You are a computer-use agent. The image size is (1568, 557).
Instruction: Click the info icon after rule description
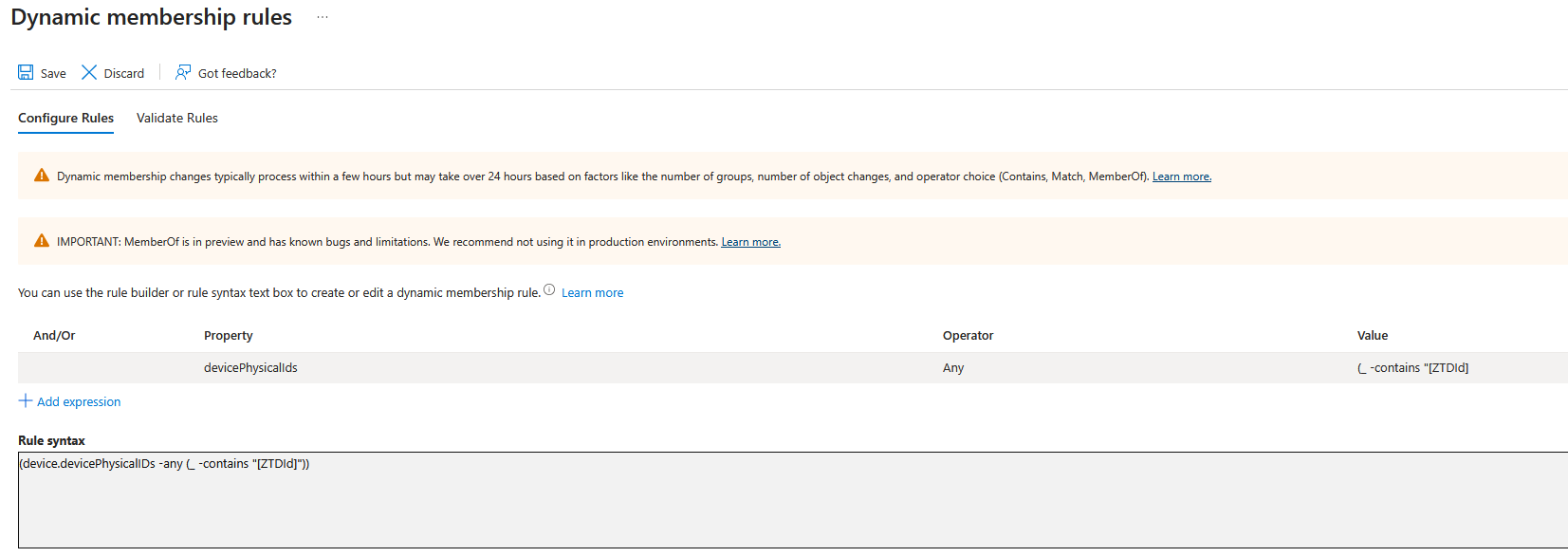(x=549, y=290)
